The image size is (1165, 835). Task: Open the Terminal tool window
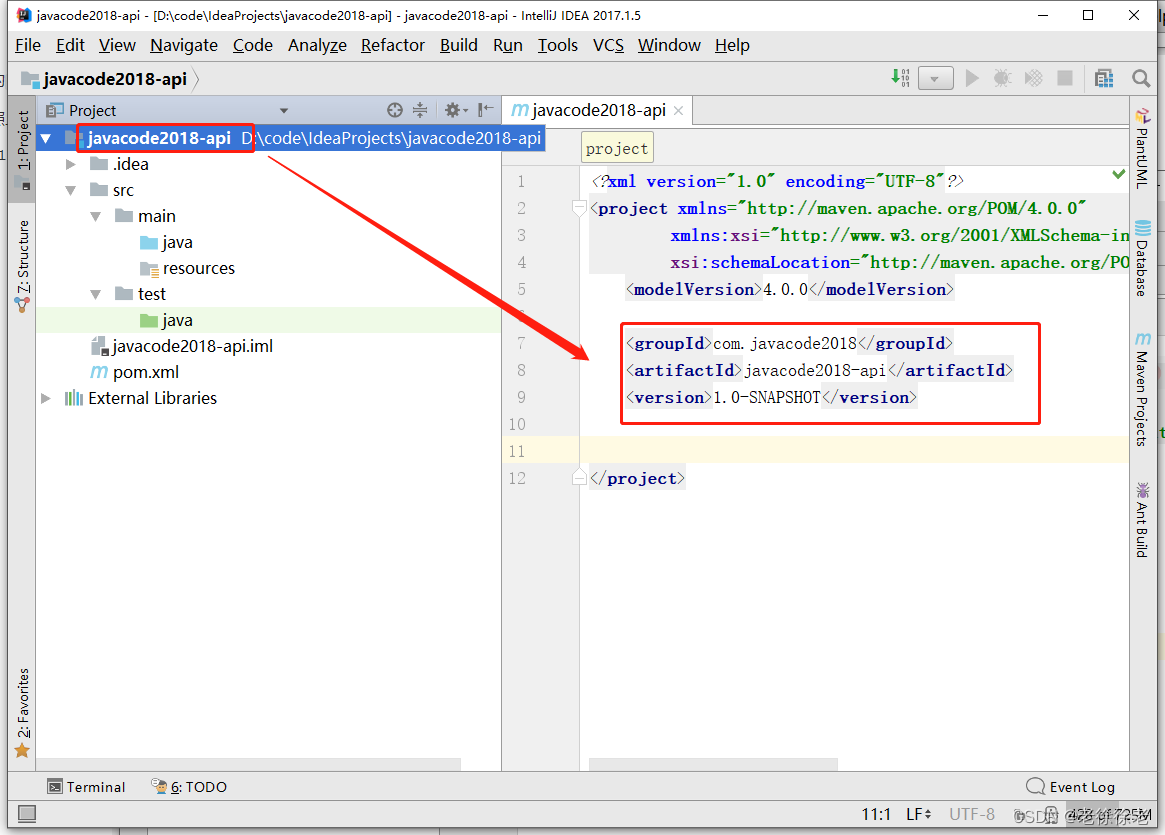86,787
